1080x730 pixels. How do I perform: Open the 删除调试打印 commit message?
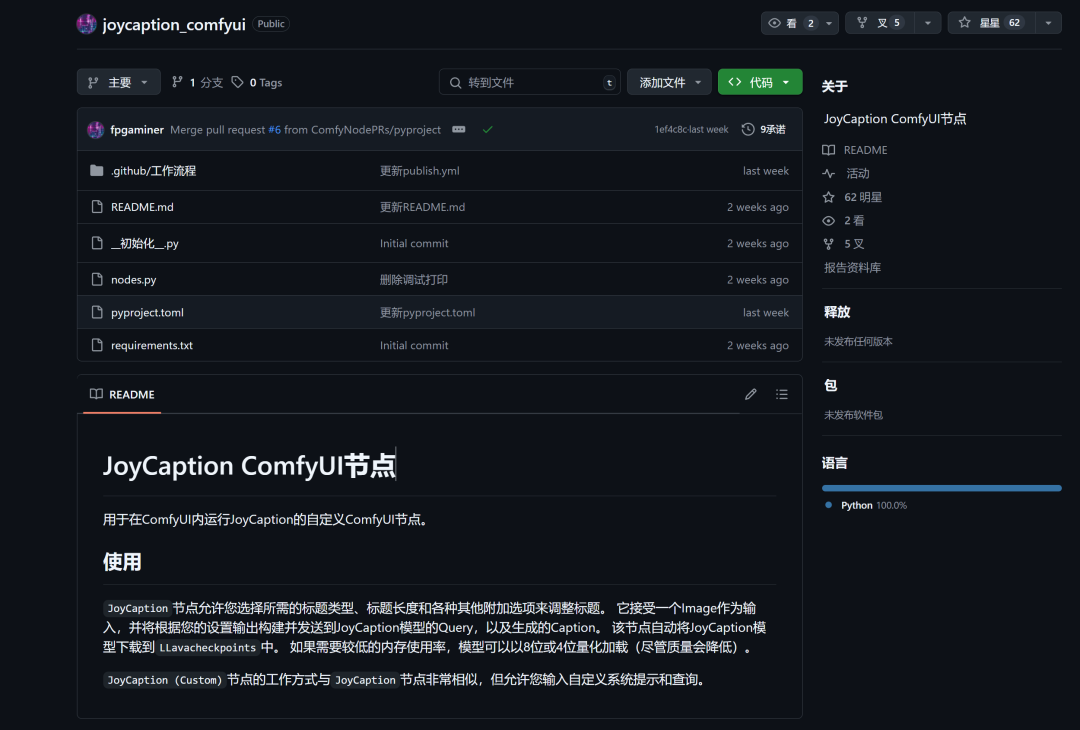[414, 280]
